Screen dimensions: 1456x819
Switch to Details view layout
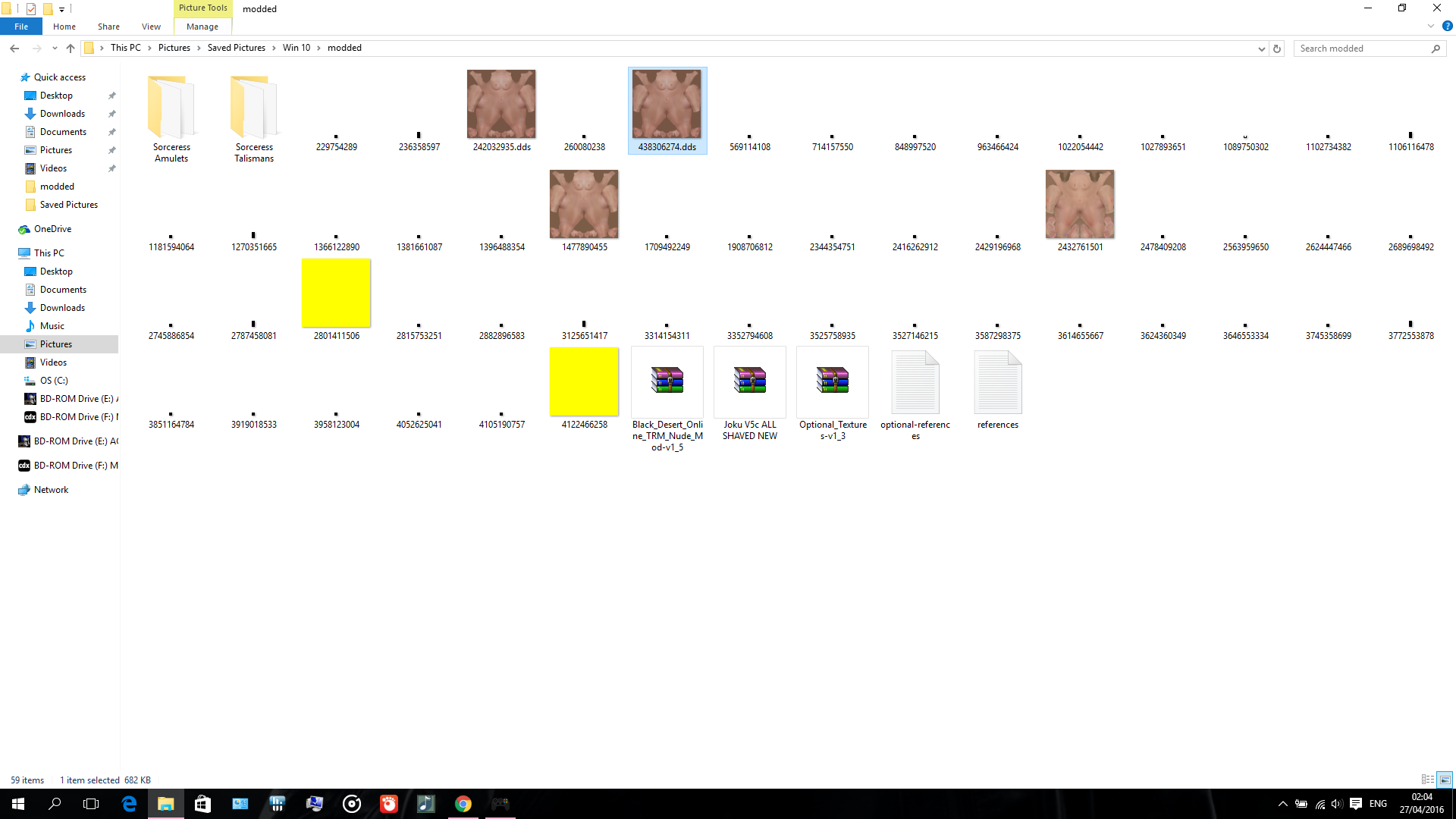pos(1427,780)
